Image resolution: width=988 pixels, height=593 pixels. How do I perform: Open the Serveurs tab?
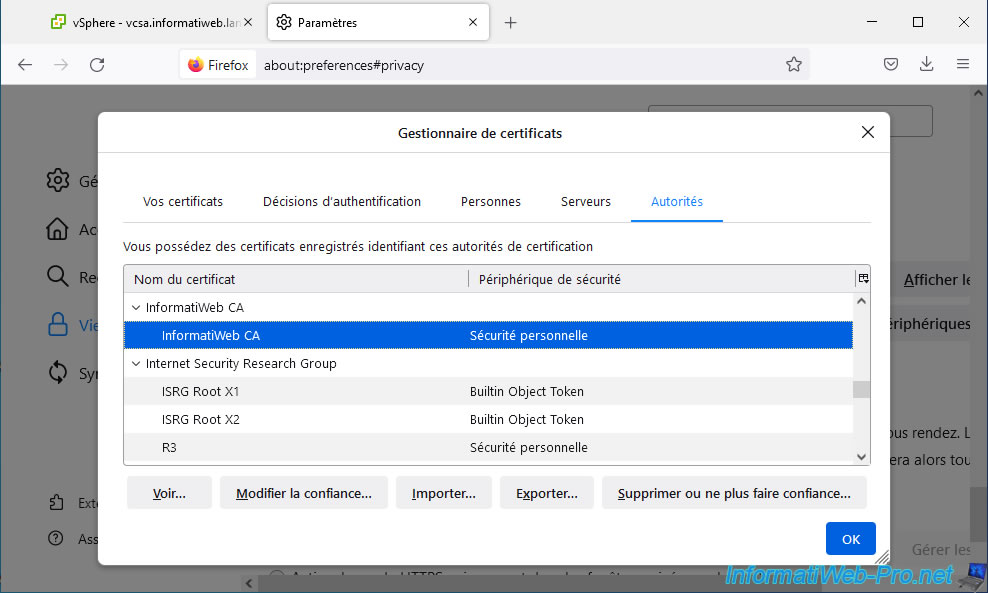[x=585, y=202]
